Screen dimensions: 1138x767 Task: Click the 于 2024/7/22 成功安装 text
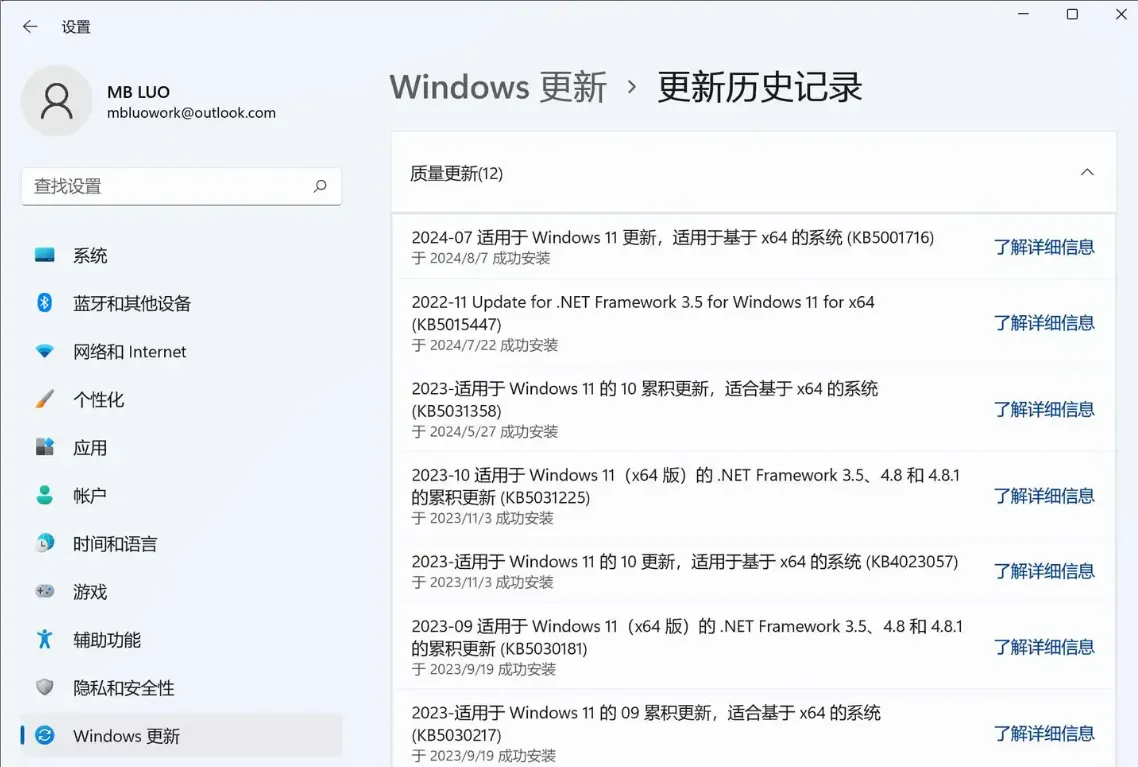pos(485,345)
